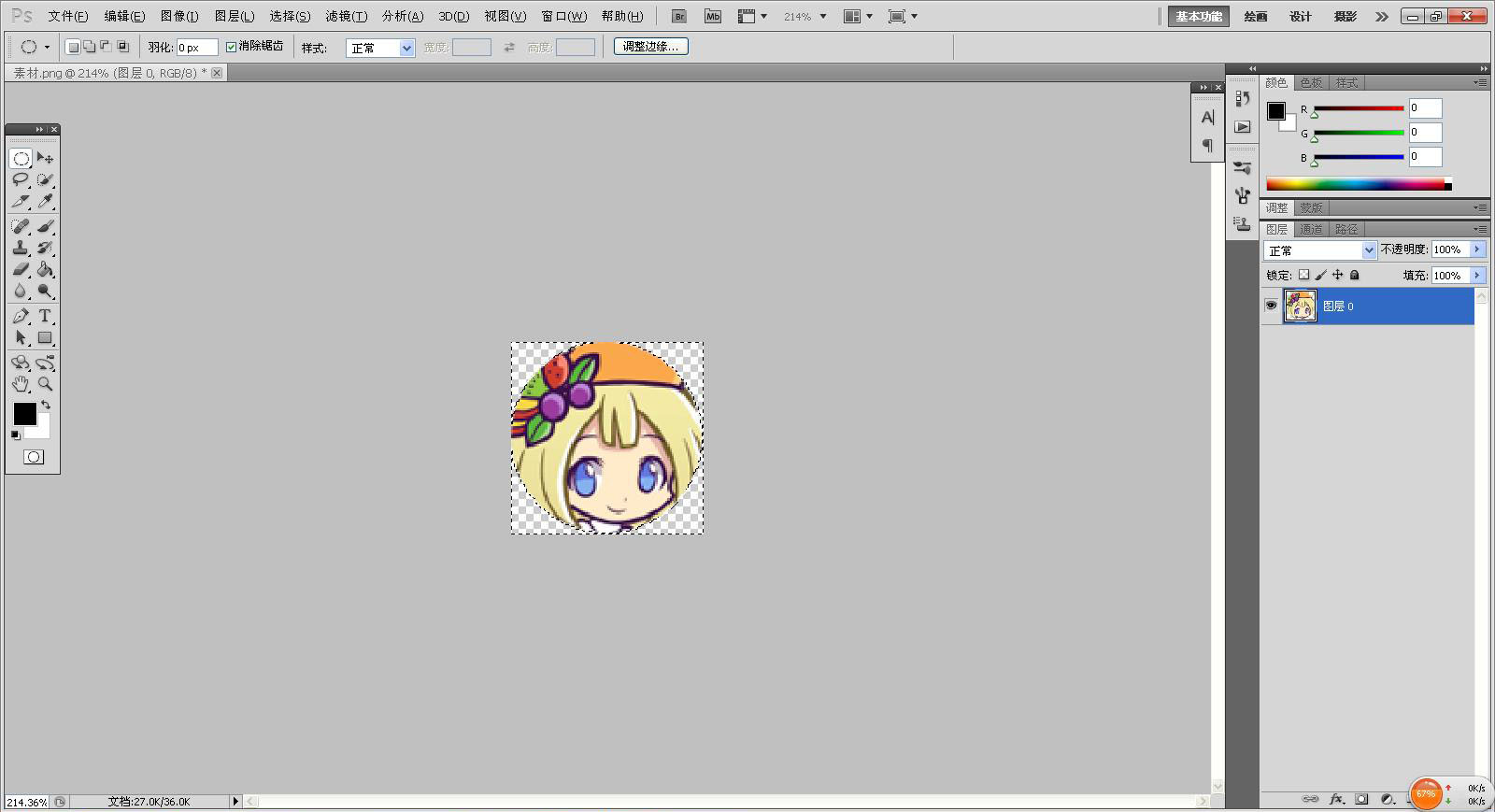
Task: Switch to the 基本功能 workspace
Action: [1199, 16]
